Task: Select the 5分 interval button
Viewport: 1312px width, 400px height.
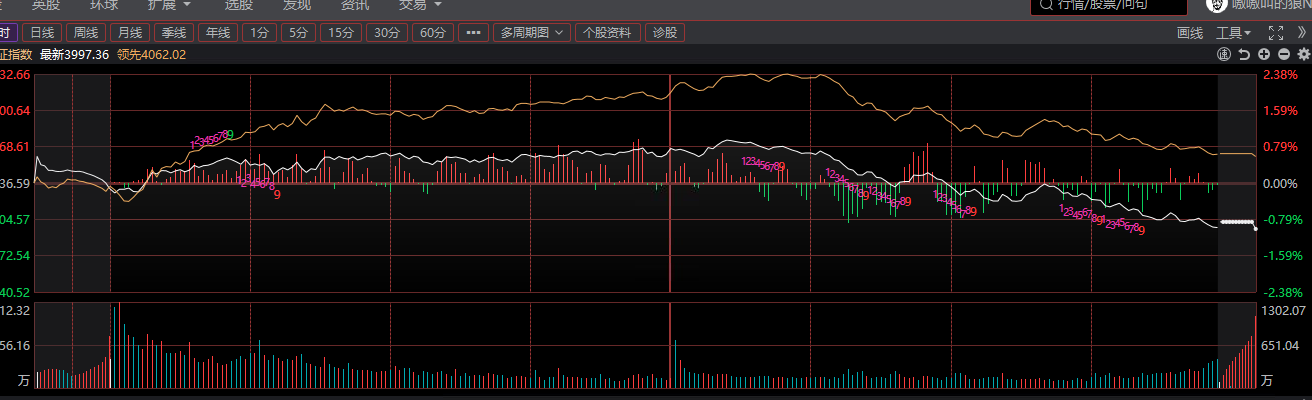Action: click(x=298, y=33)
